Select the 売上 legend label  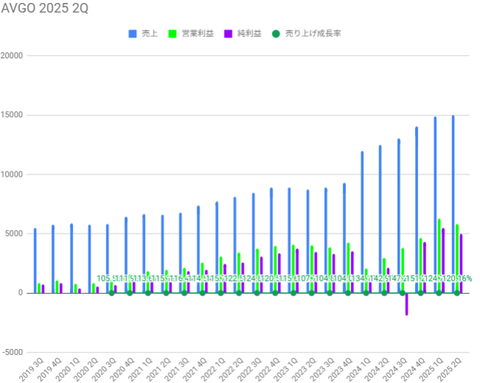(x=150, y=33)
